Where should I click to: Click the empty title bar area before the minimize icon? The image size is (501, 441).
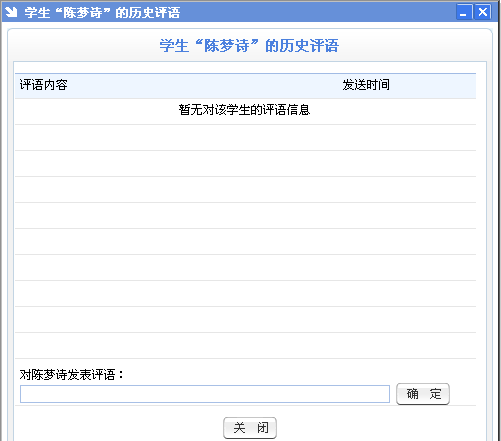[x=318, y=12]
